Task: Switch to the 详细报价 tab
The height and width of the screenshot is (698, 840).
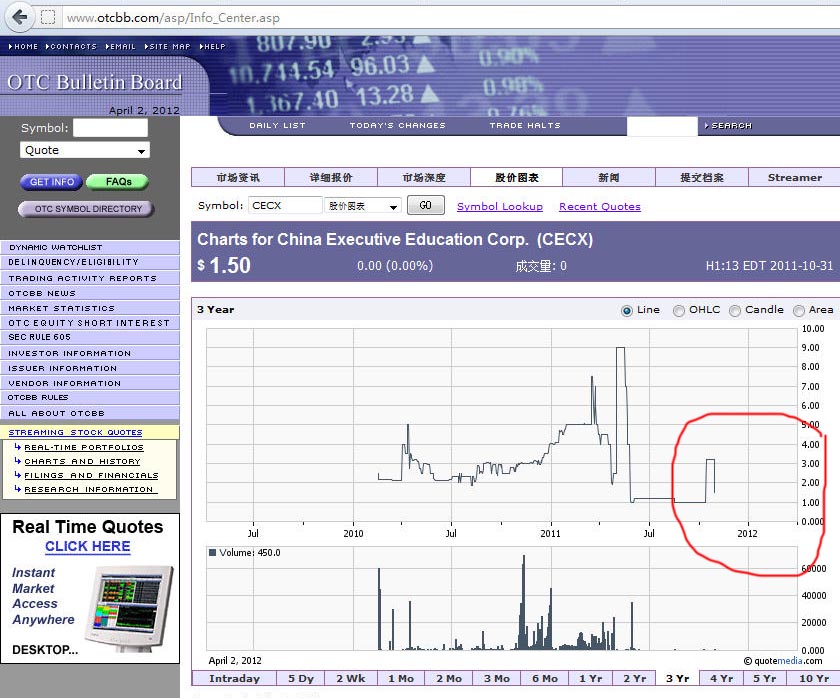Action: coord(331,177)
